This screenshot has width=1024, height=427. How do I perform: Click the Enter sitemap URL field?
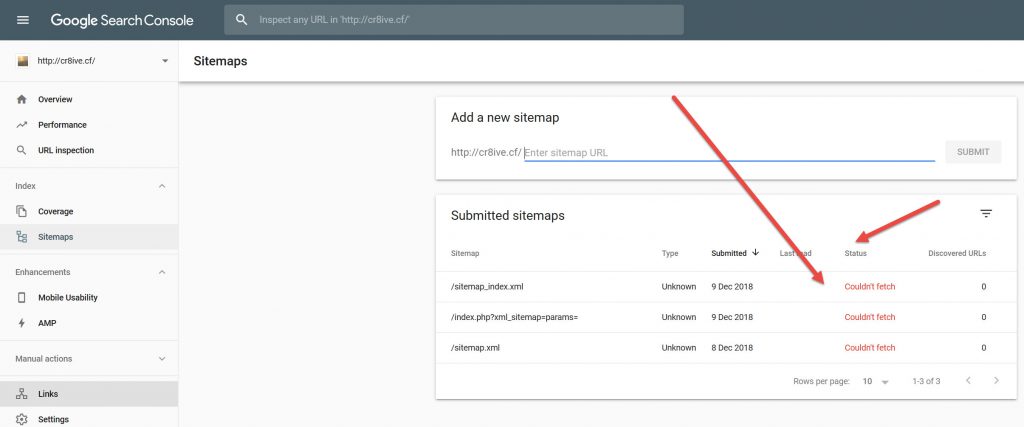point(728,153)
